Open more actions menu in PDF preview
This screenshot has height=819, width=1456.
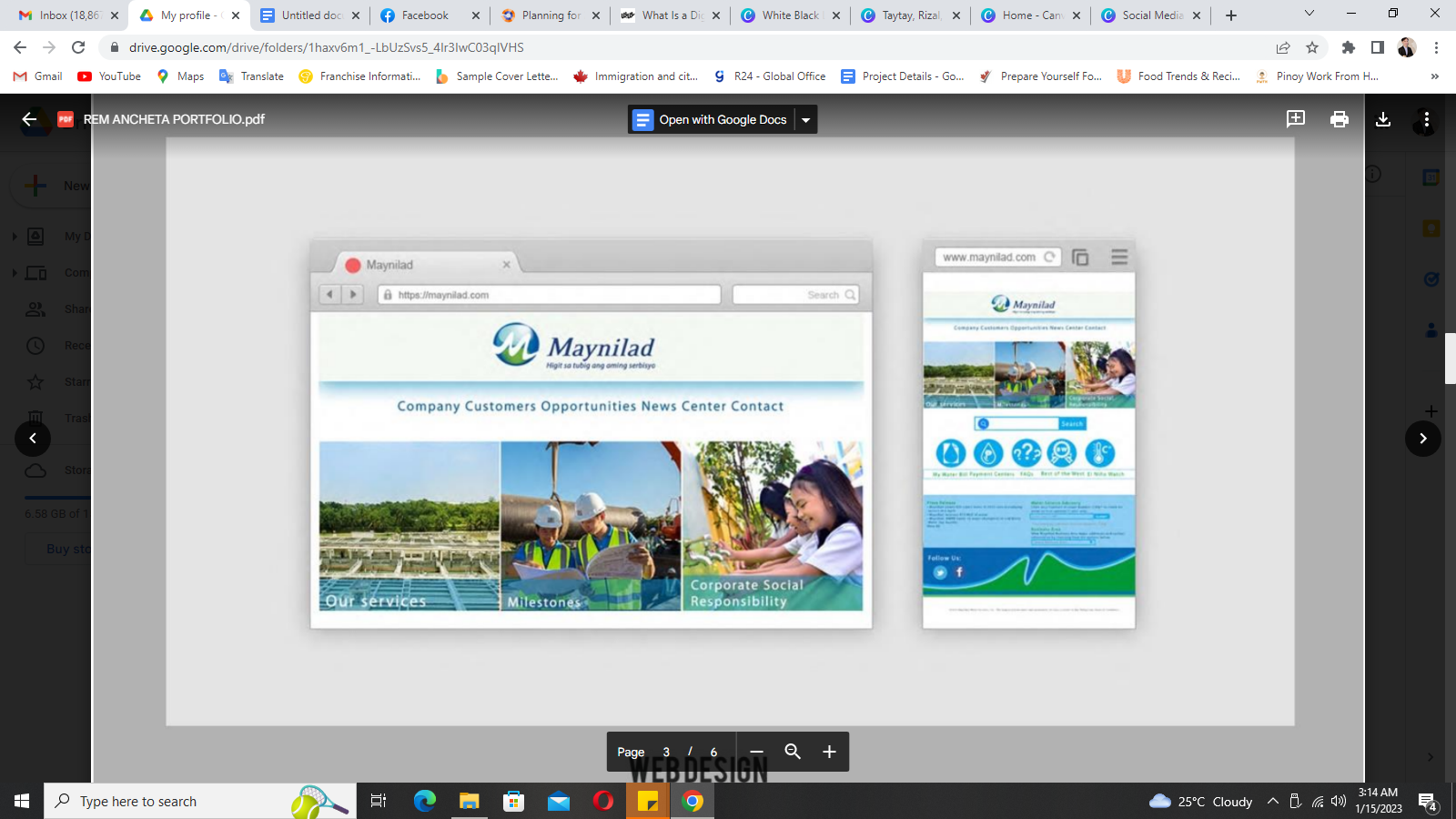click(1426, 119)
